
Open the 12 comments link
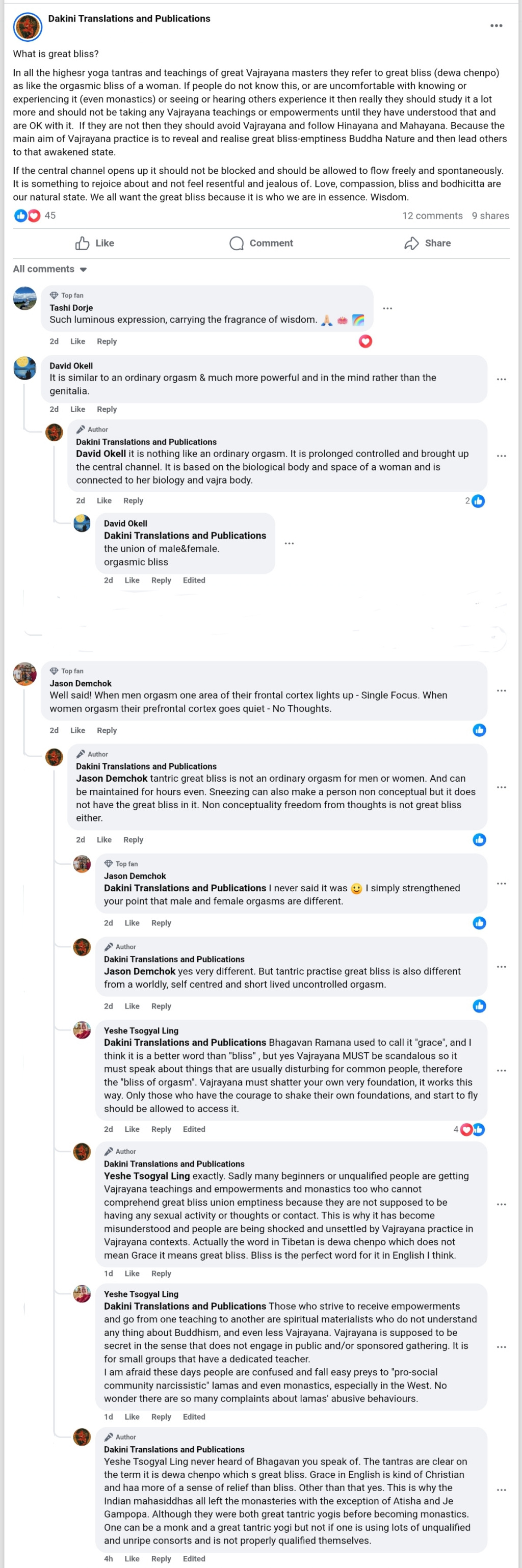tap(432, 216)
